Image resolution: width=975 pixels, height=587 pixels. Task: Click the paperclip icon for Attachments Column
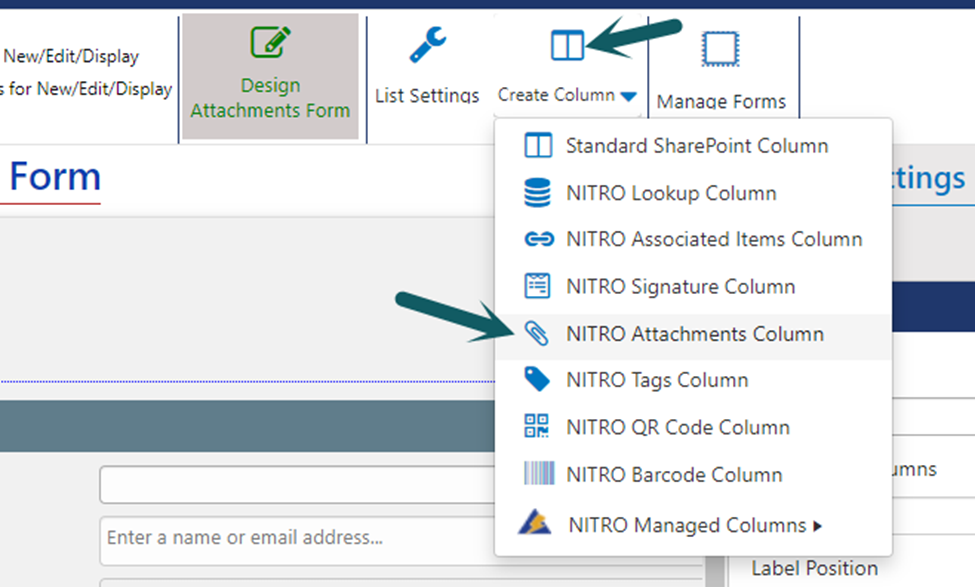coord(537,334)
